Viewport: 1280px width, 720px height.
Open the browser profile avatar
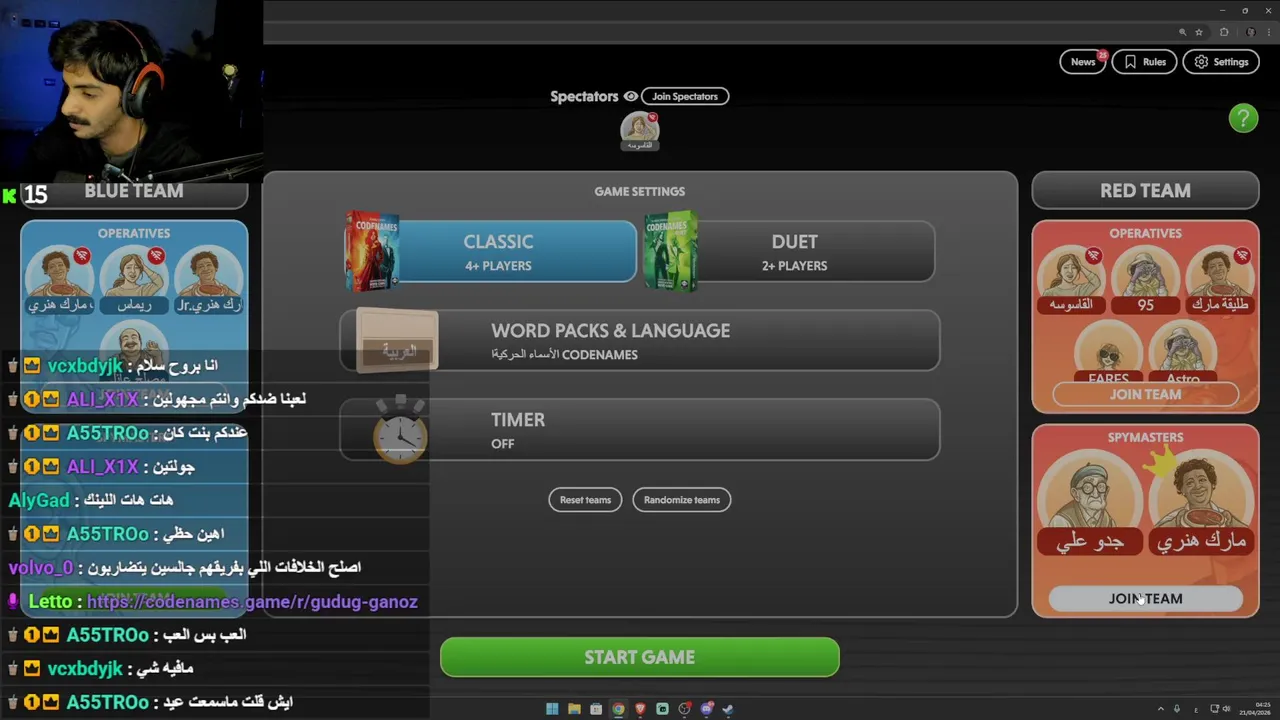coord(1250,32)
